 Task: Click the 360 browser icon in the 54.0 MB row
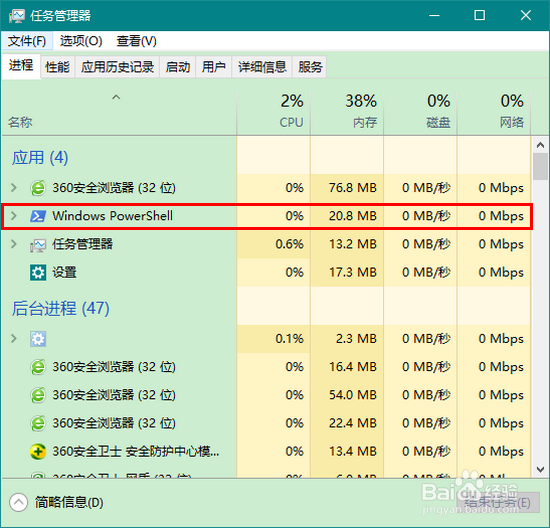[x=38, y=395]
